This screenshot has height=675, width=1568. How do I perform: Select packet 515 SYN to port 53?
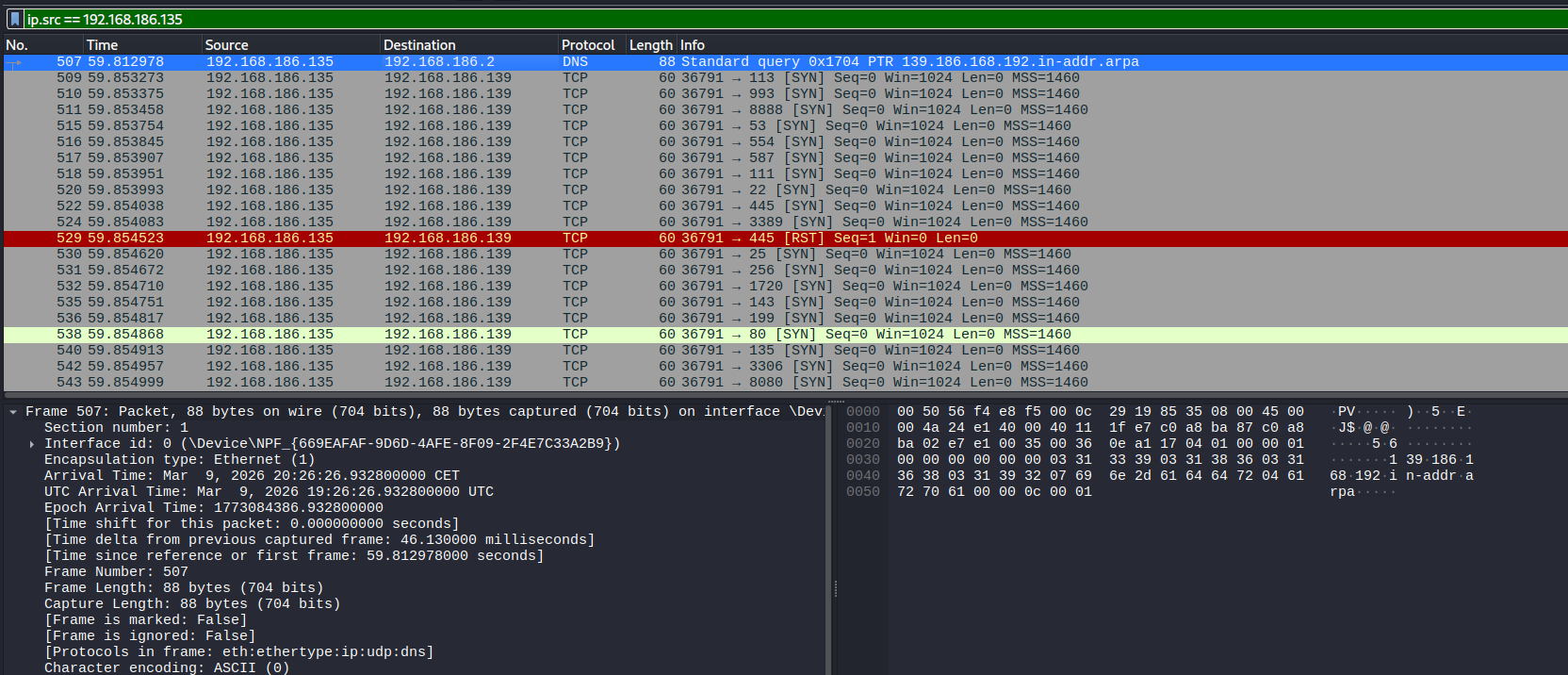[786, 125]
